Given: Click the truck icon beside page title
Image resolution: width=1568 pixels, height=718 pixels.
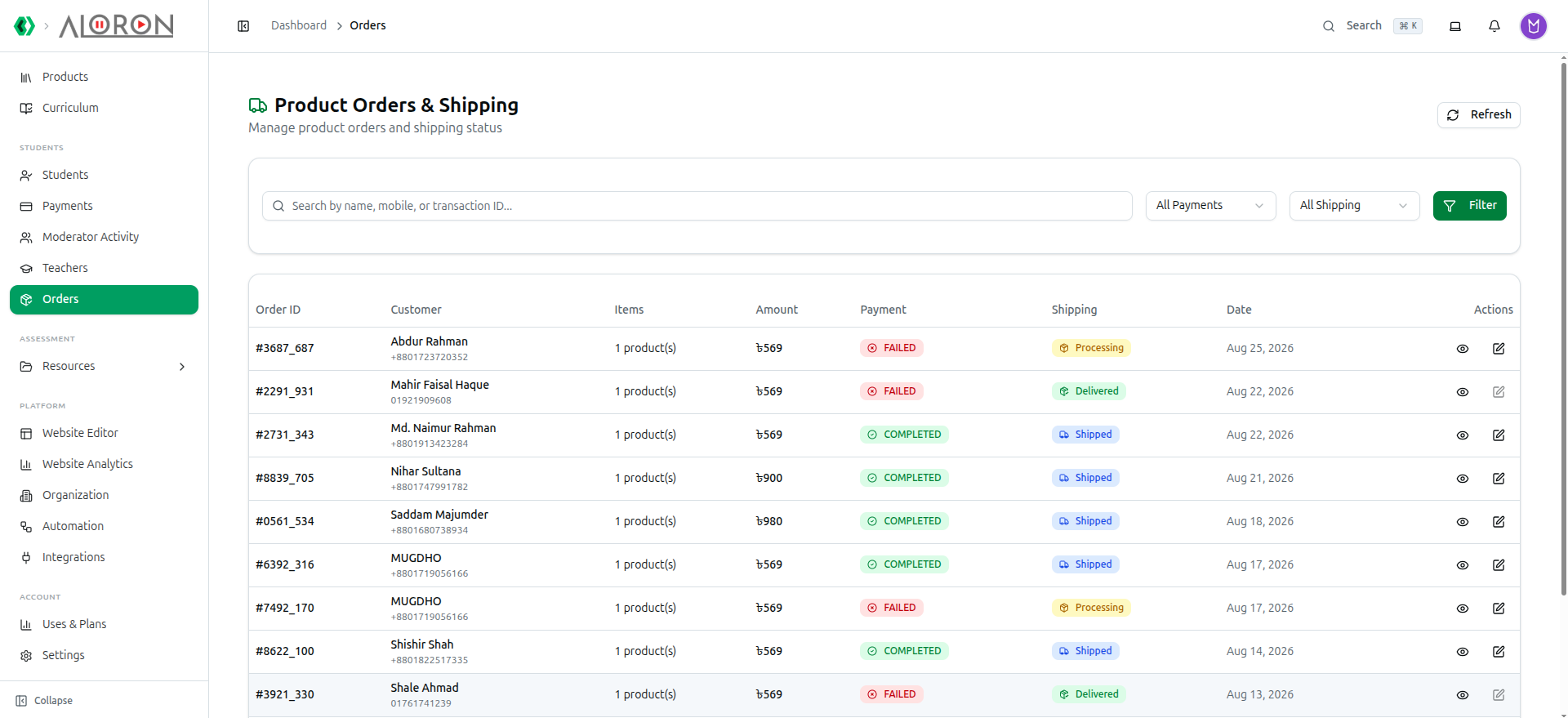Looking at the screenshot, I should [x=258, y=105].
